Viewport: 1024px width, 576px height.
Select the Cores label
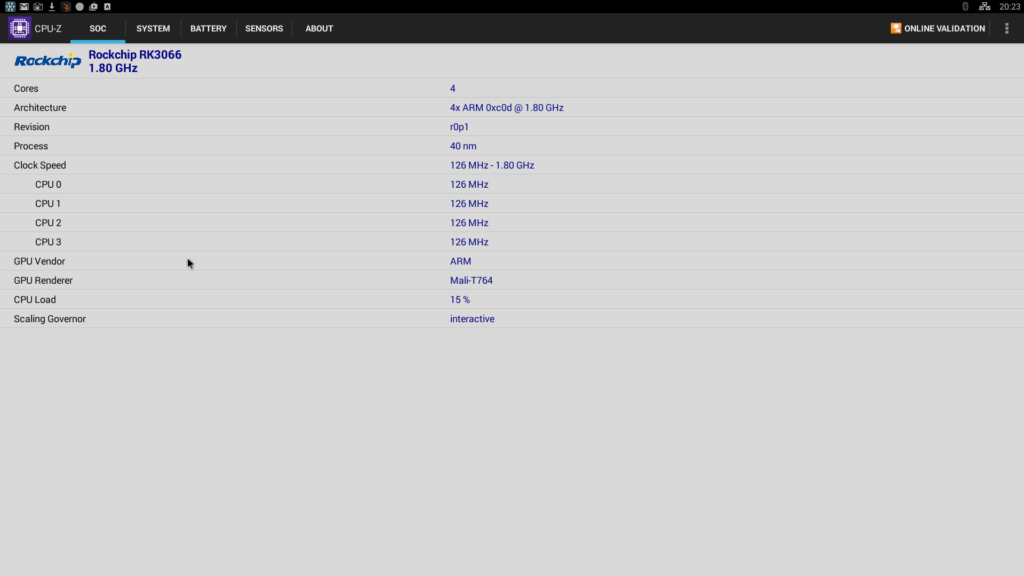26,88
